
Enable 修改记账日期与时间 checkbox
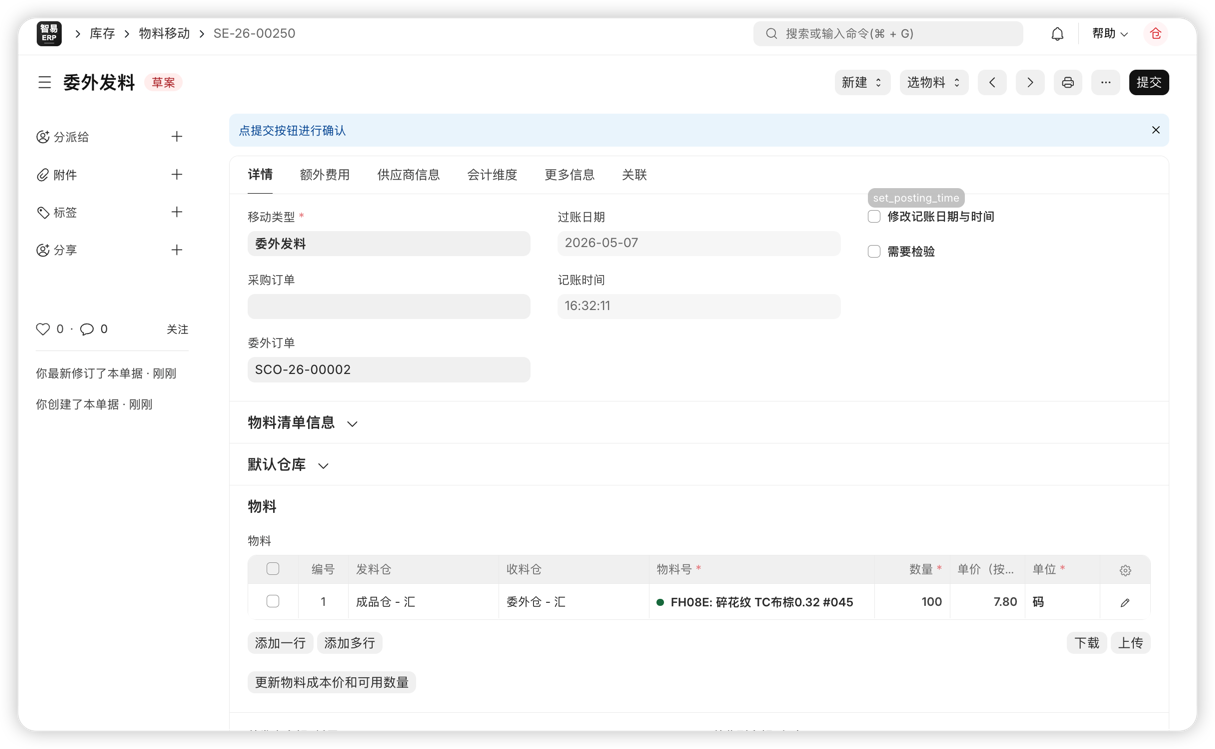click(874, 216)
